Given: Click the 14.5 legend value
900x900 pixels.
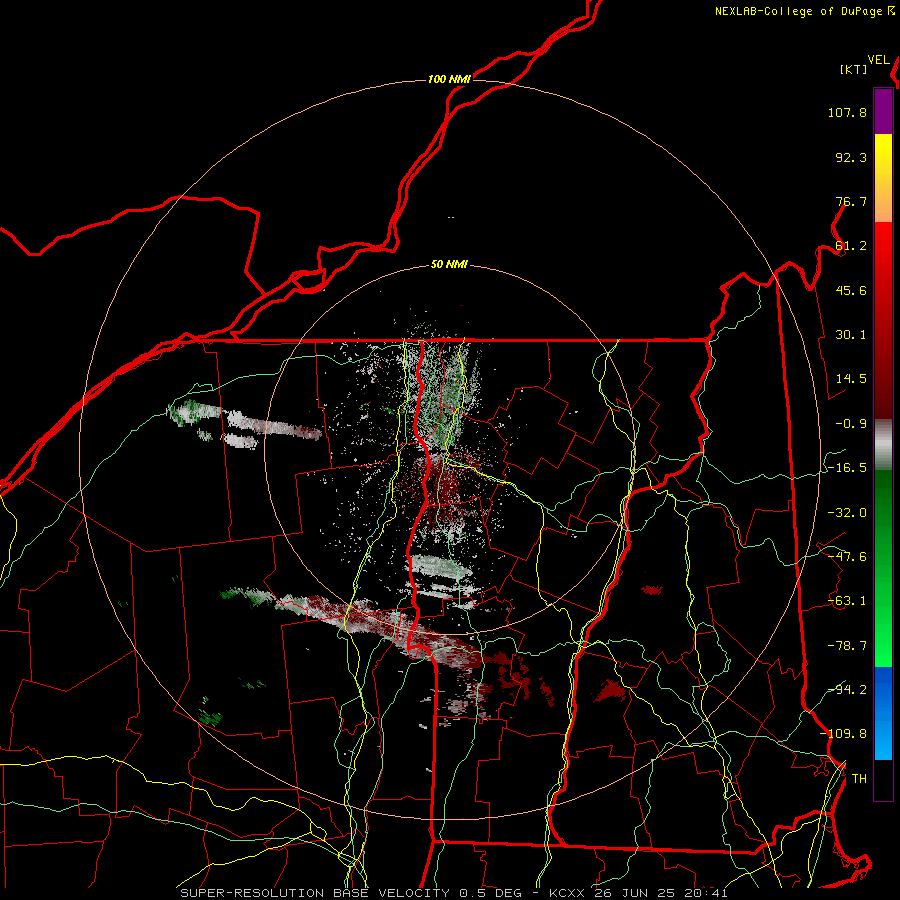Looking at the screenshot, I should pos(851,379).
